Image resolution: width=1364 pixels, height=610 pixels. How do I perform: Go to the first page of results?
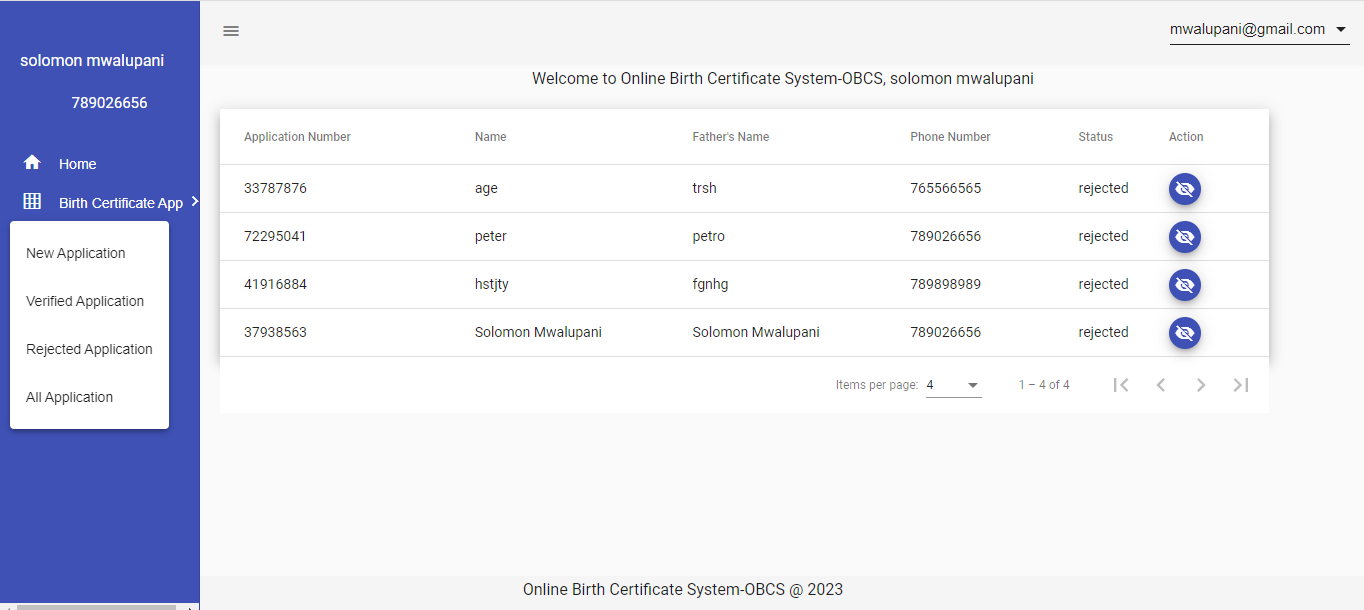click(1121, 385)
